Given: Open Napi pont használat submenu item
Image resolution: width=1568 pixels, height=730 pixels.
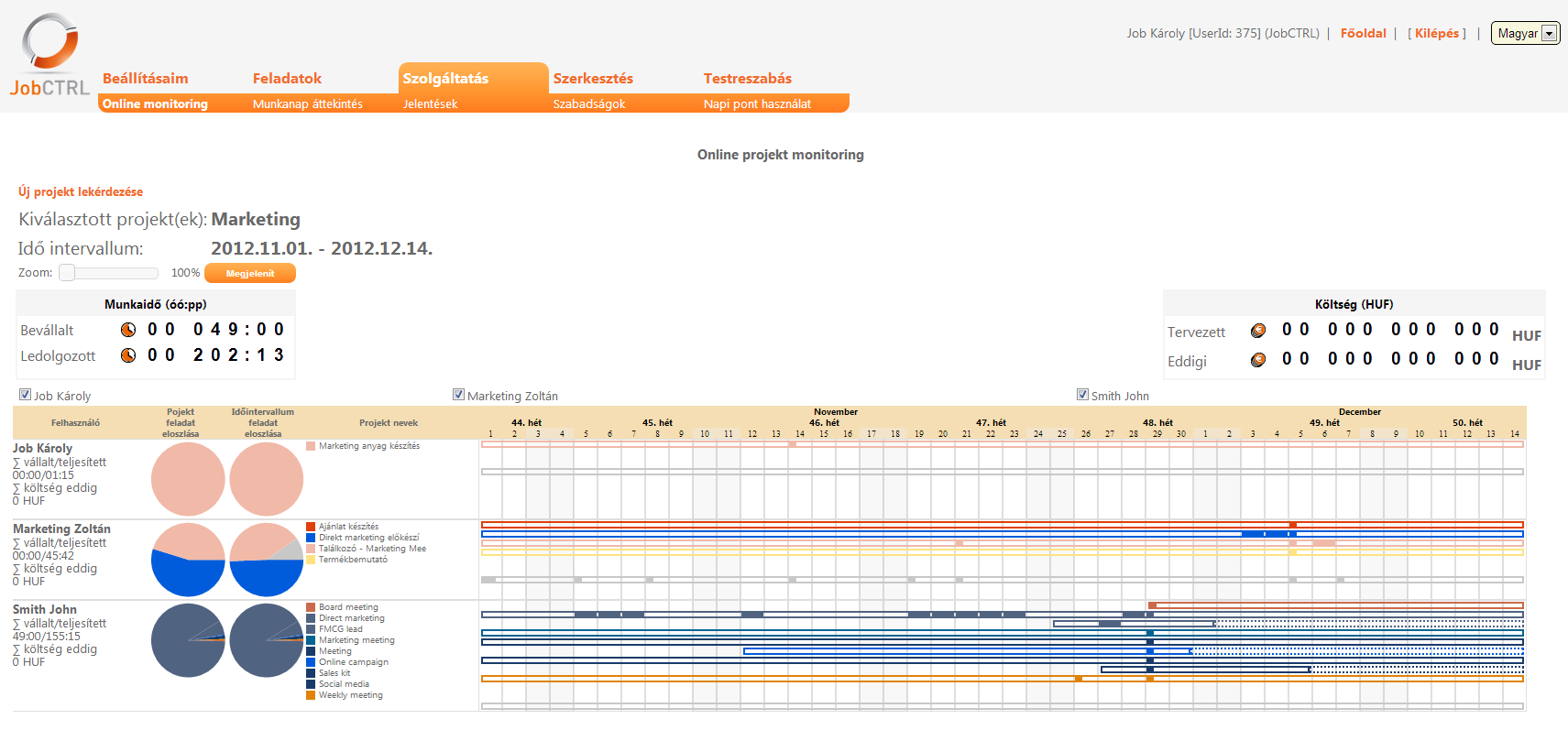Looking at the screenshot, I should click(757, 104).
